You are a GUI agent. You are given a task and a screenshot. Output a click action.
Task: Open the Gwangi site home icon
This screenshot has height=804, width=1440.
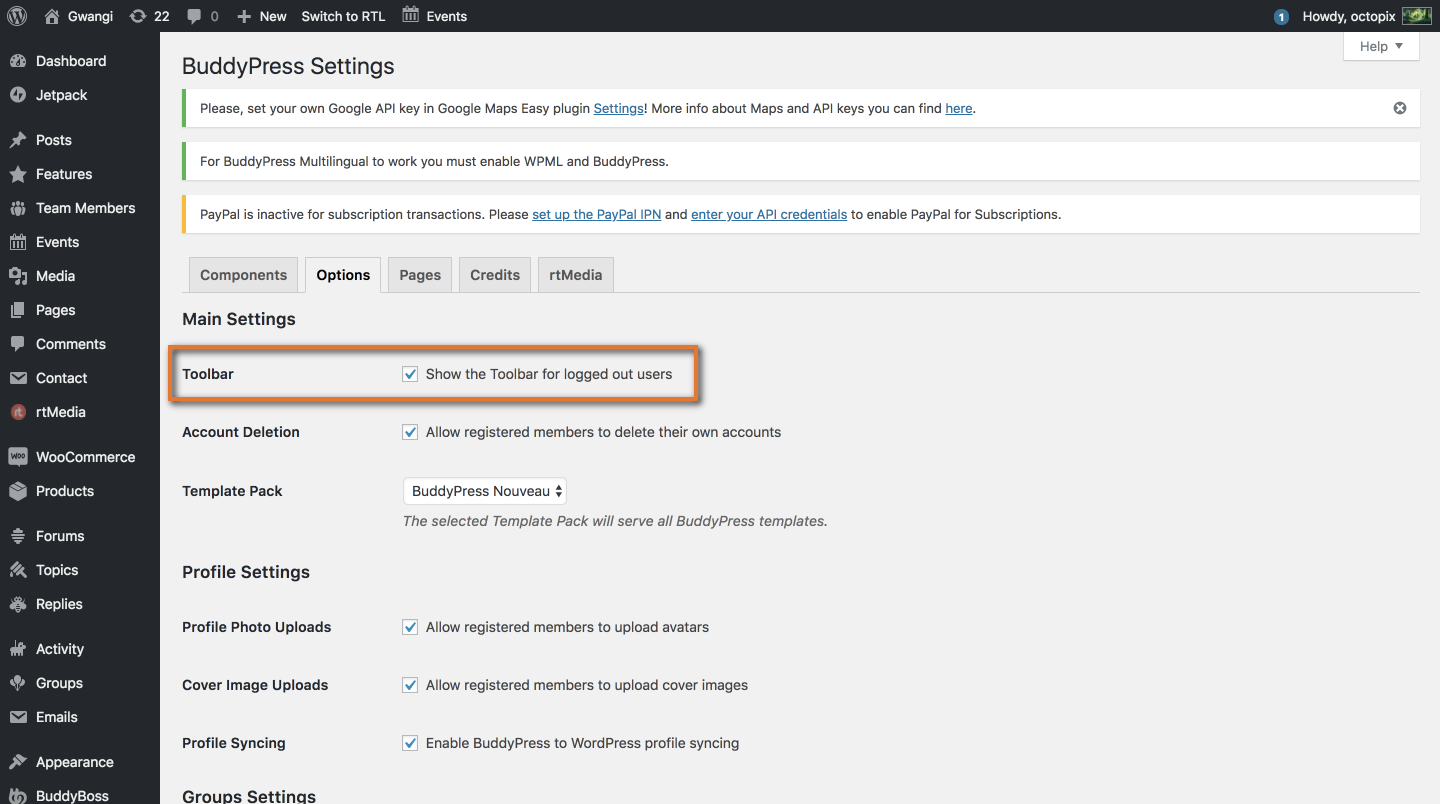pos(52,16)
